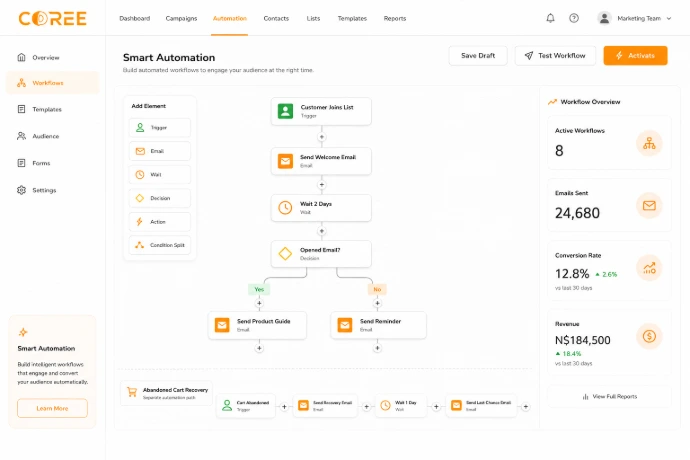Add a Trigger element from palette

click(160, 128)
